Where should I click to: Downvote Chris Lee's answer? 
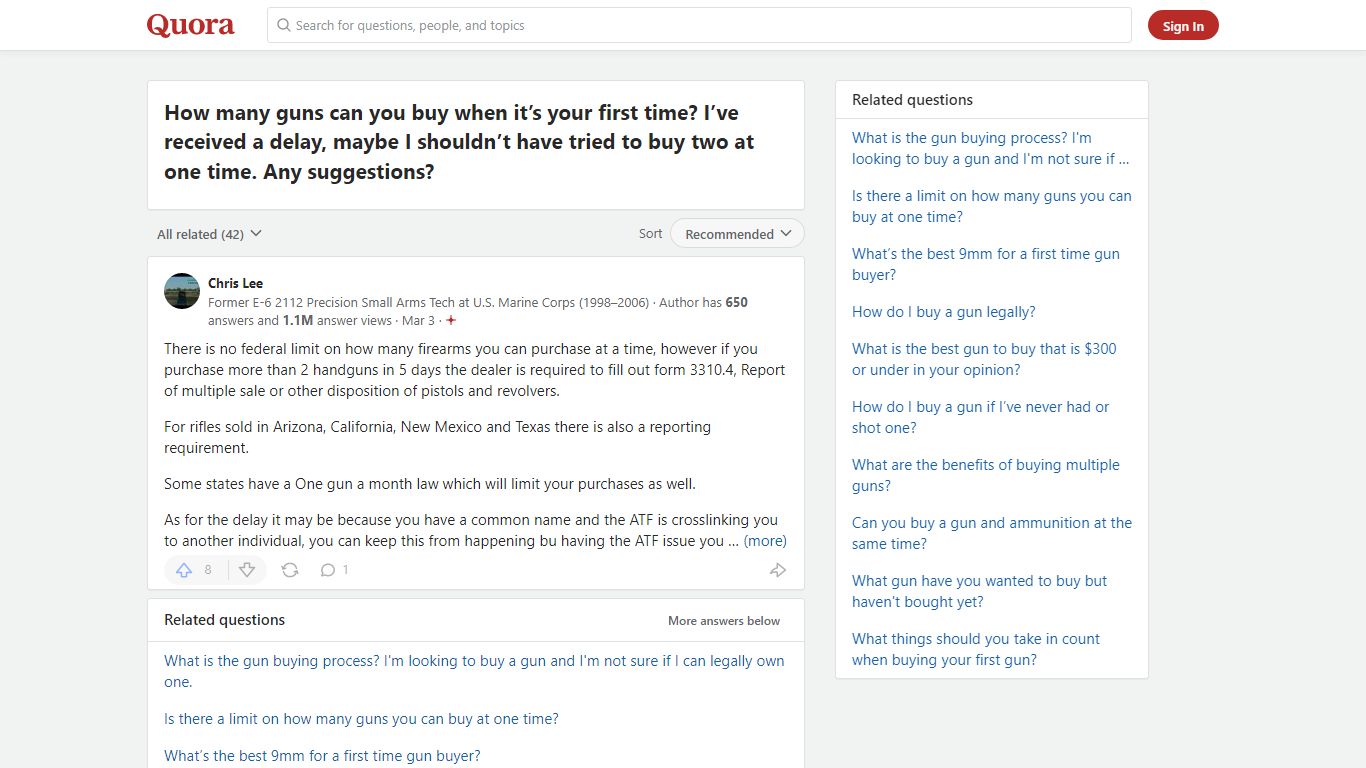point(247,570)
